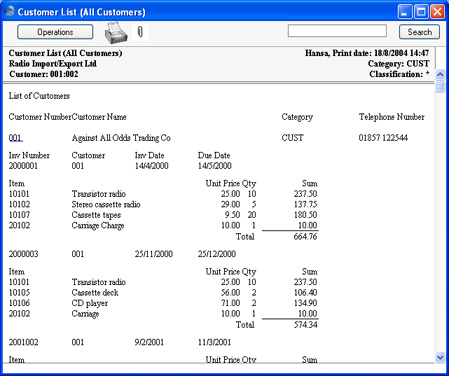Screen dimensions: 449x376
Task: Click invoice number 2000001
Action: (23, 166)
